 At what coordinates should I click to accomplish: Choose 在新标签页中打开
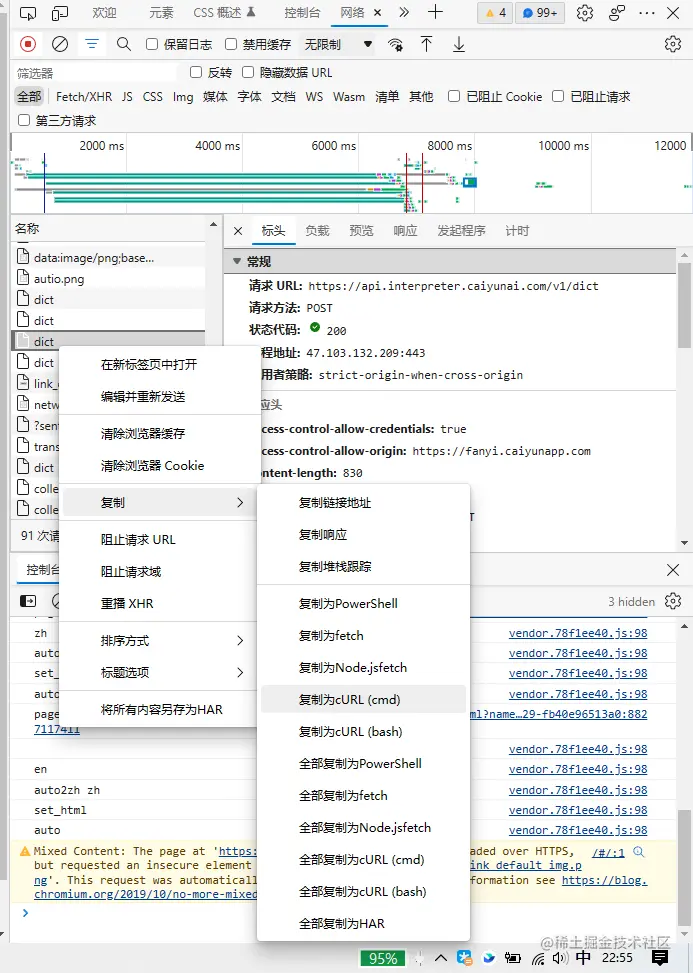(x=160, y=364)
